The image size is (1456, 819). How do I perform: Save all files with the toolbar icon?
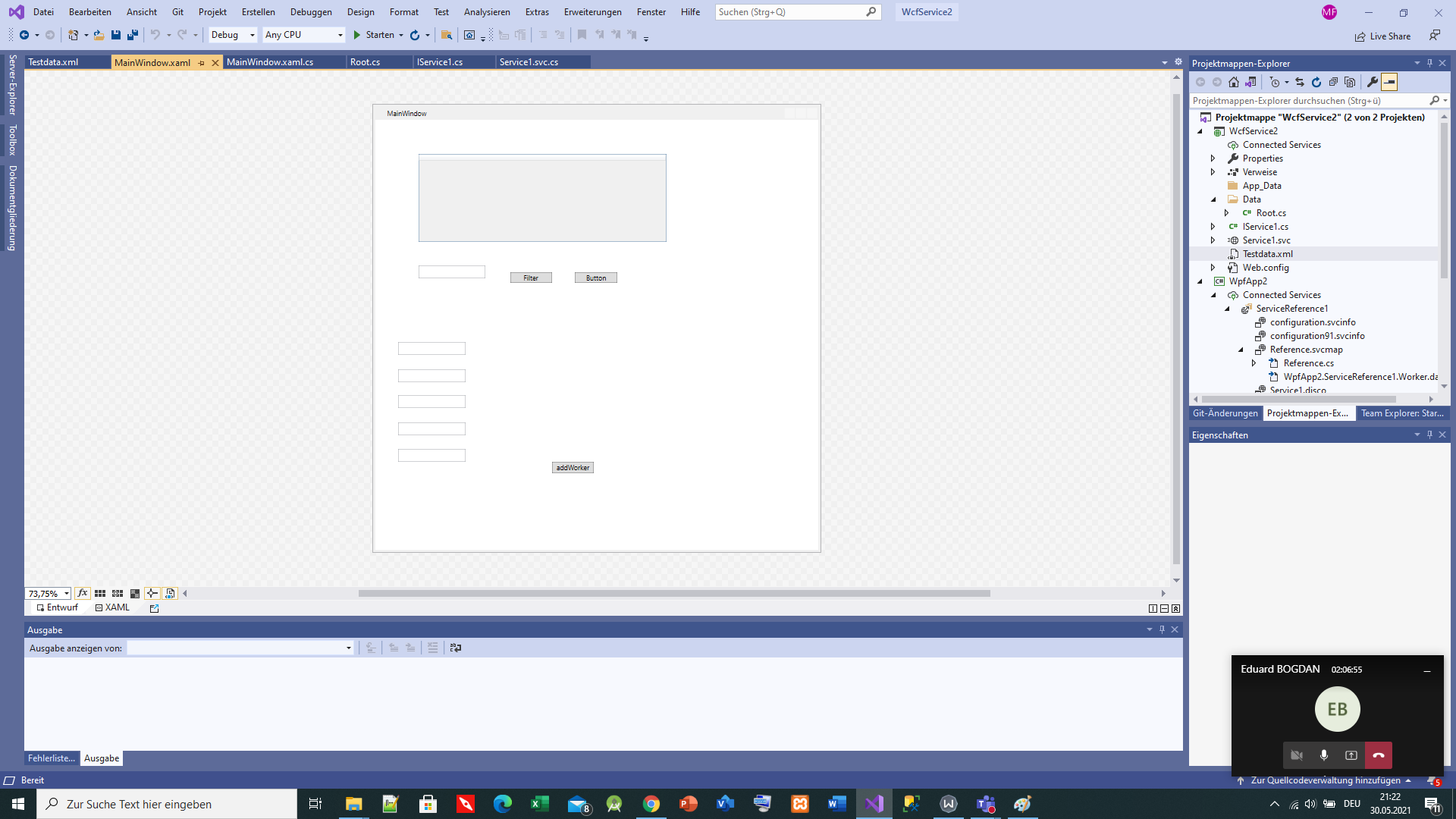click(133, 35)
